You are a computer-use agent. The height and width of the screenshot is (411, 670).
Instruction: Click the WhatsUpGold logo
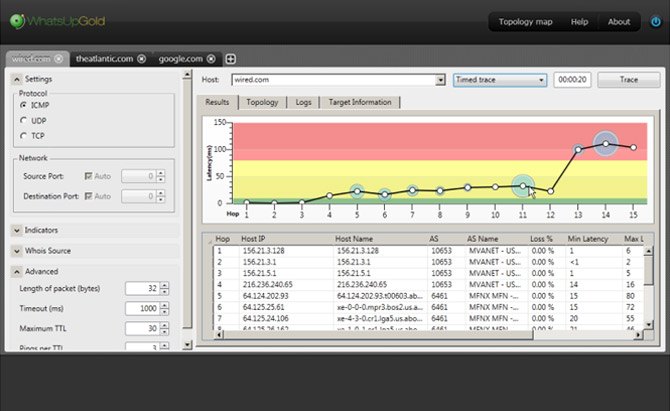tap(57, 21)
